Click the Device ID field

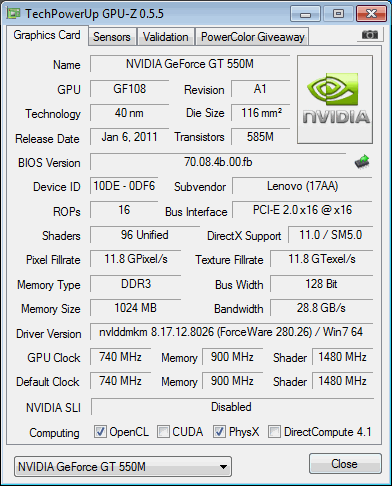pos(124,186)
